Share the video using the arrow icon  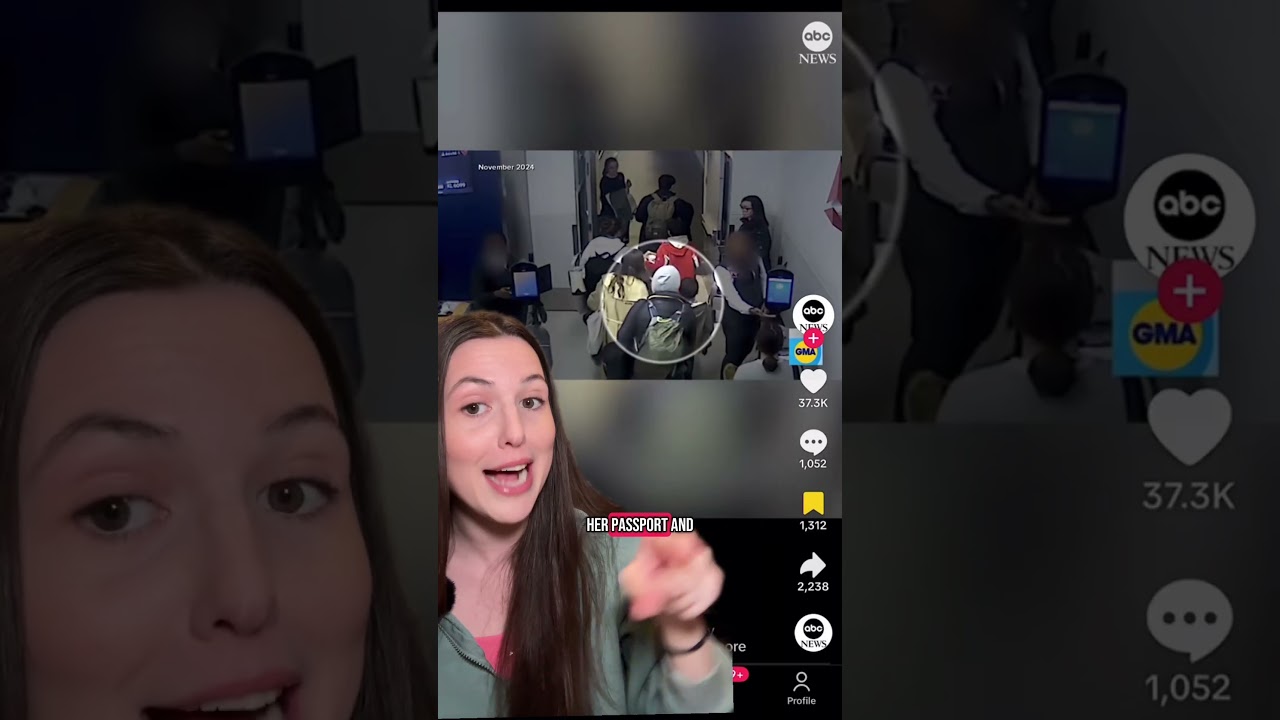(x=813, y=565)
